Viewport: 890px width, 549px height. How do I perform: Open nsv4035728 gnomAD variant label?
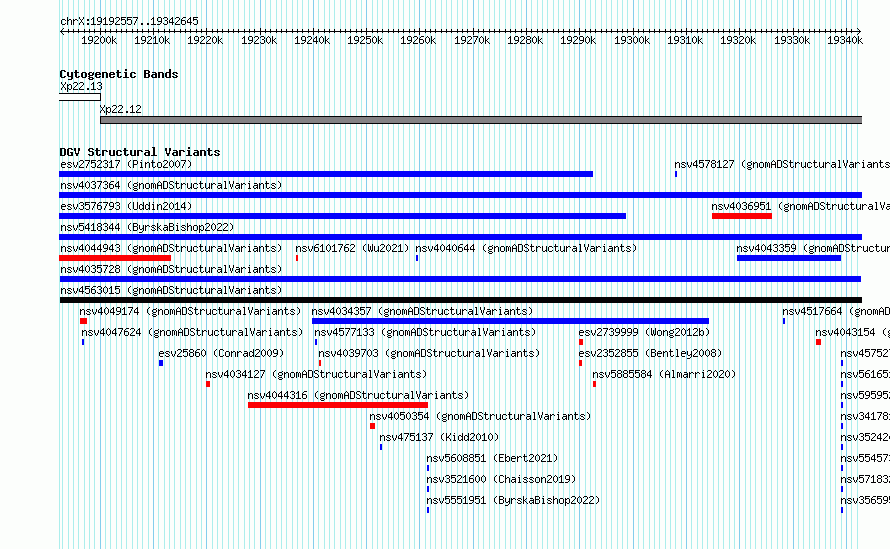(x=171, y=269)
